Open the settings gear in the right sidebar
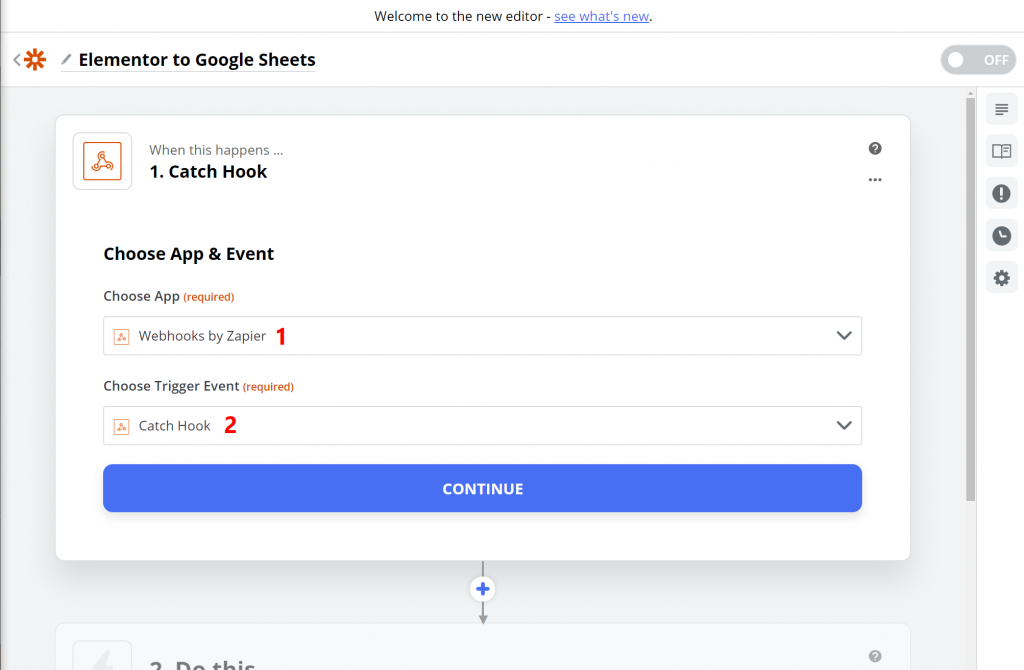This screenshot has height=670, width=1024. tap(1001, 278)
